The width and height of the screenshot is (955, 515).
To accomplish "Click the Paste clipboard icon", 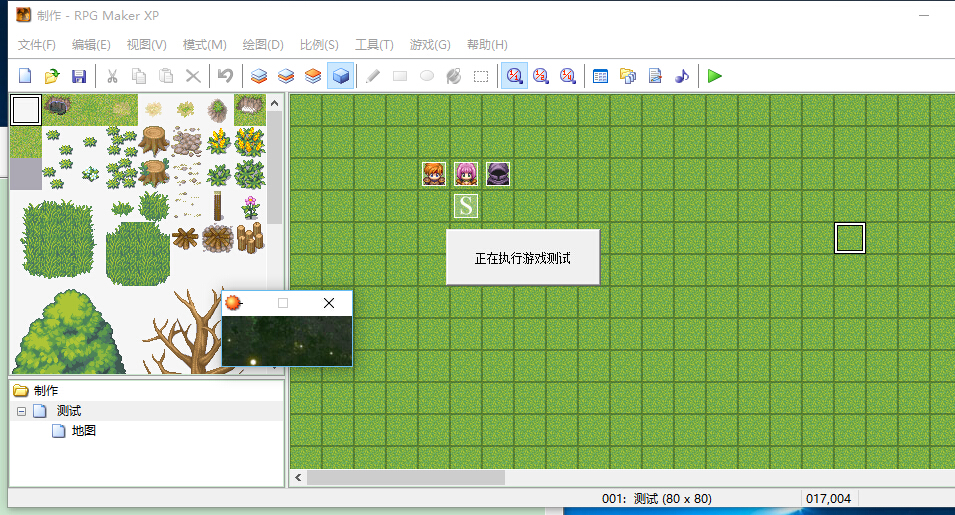I will pyautogui.click(x=166, y=76).
